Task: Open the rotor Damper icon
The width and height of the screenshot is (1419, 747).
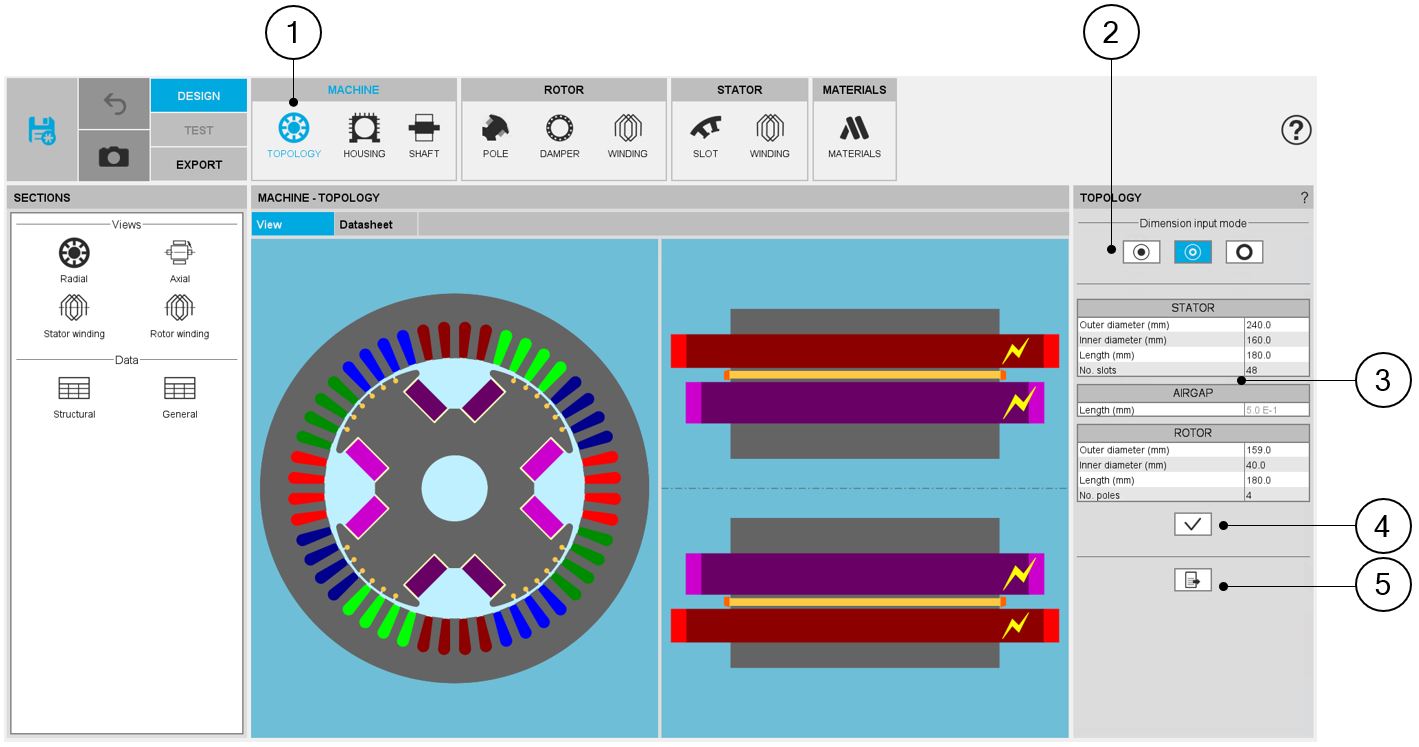Action: (x=559, y=130)
